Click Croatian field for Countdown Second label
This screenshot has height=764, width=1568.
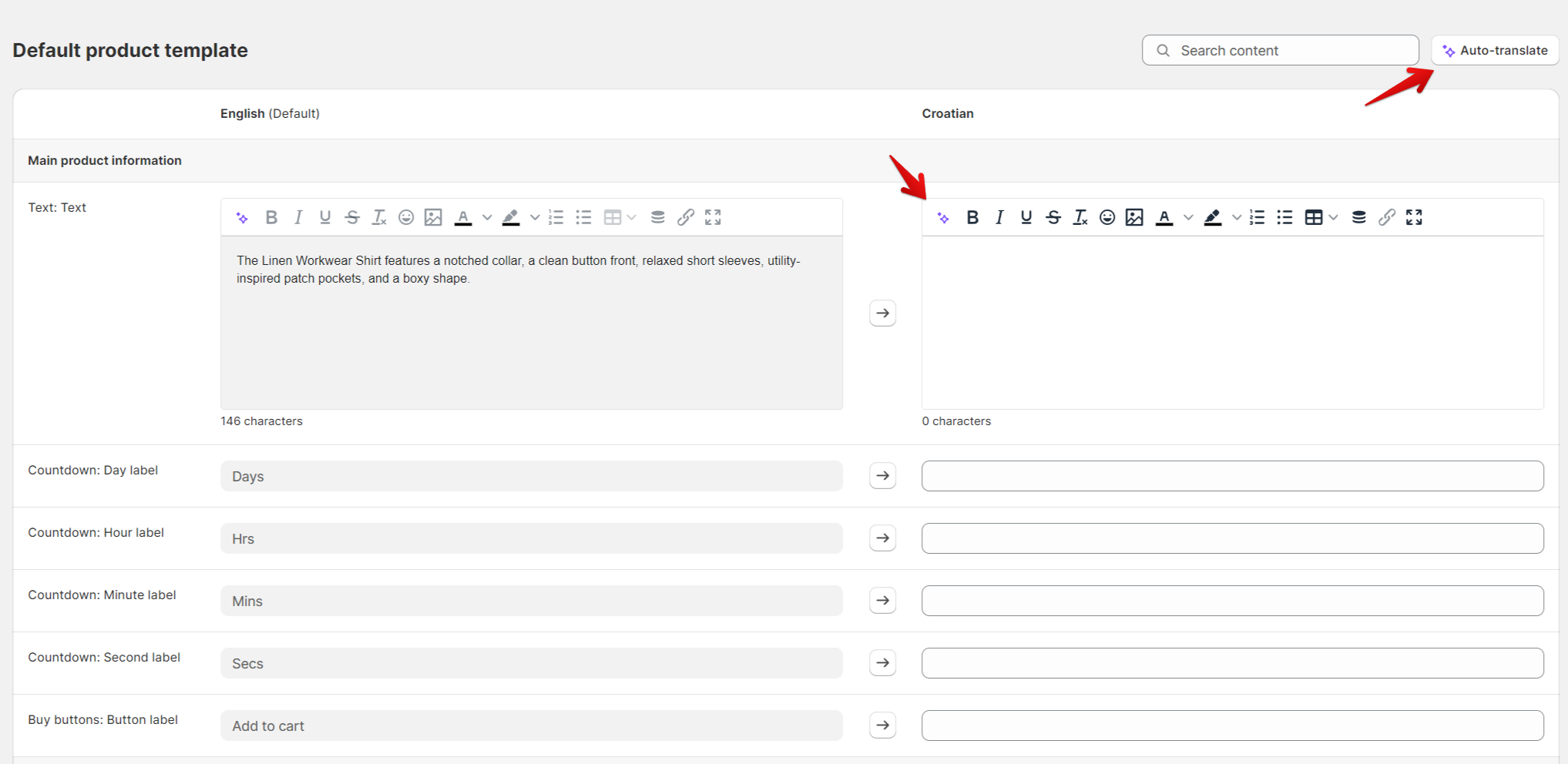1233,663
